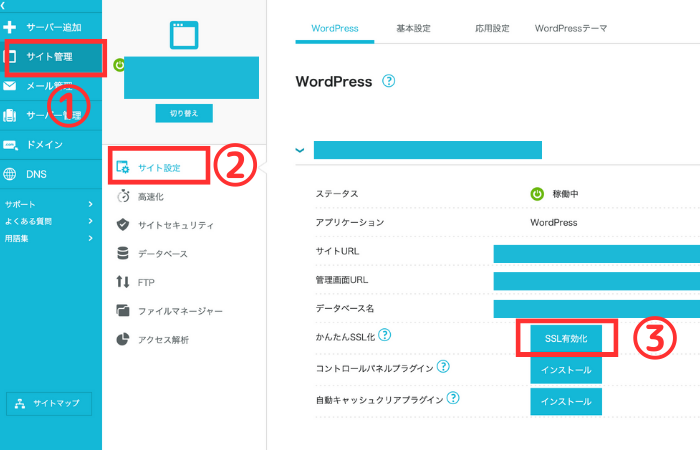Click the SSL有効化 button
The height and width of the screenshot is (450, 700).
pos(566,339)
